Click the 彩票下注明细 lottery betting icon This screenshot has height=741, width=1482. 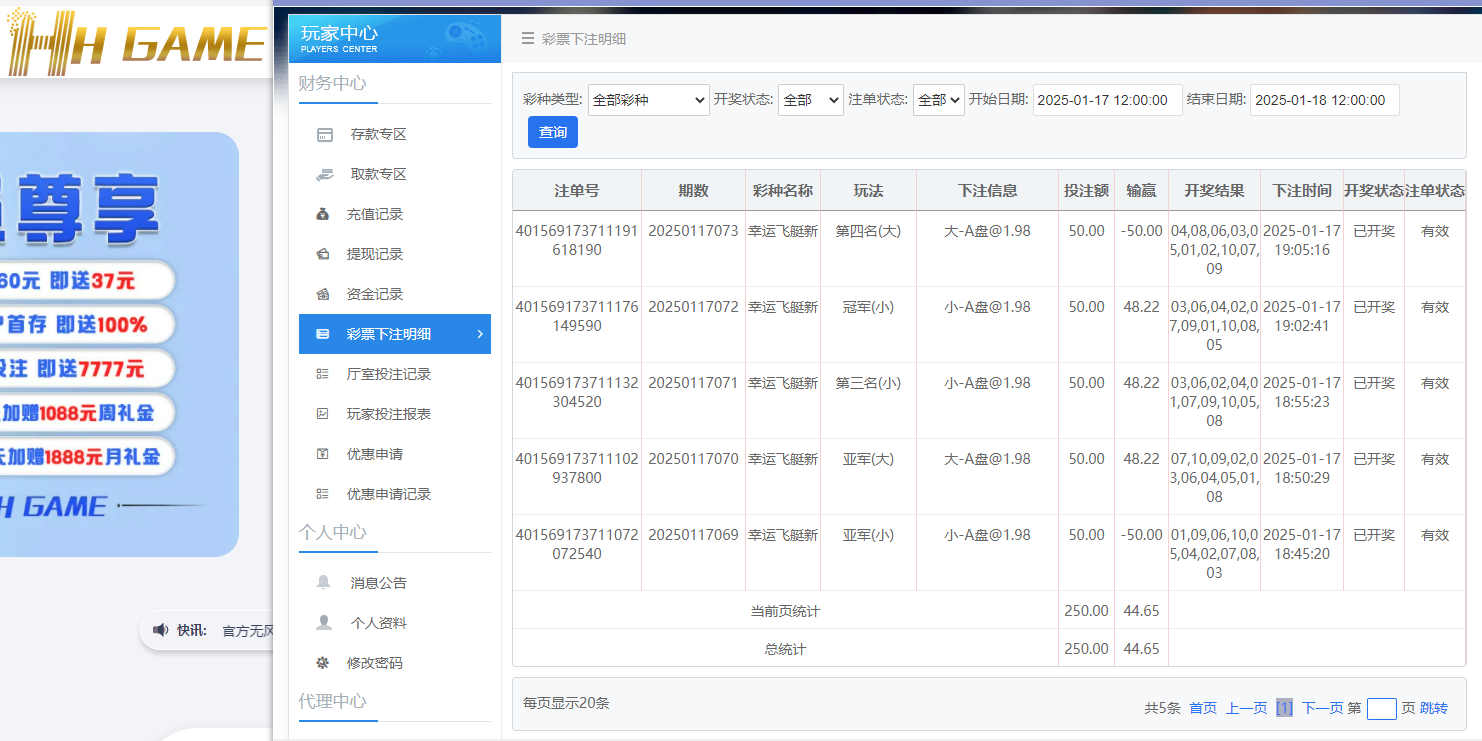[x=324, y=334]
